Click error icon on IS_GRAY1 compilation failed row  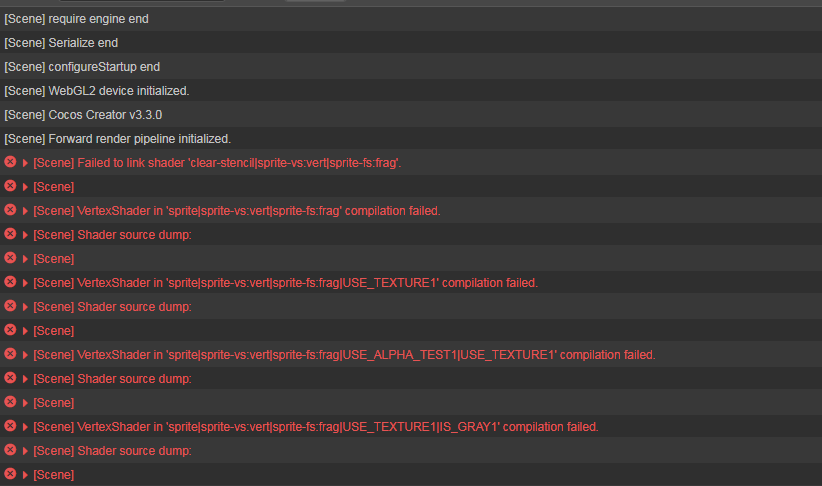(10, 426)
